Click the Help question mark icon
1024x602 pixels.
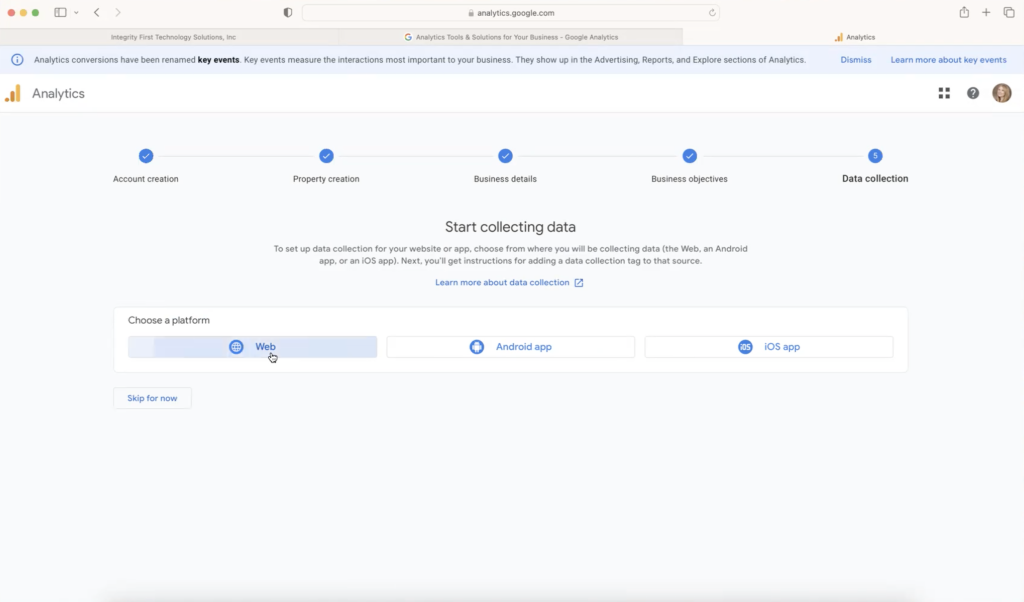point(972,92)
